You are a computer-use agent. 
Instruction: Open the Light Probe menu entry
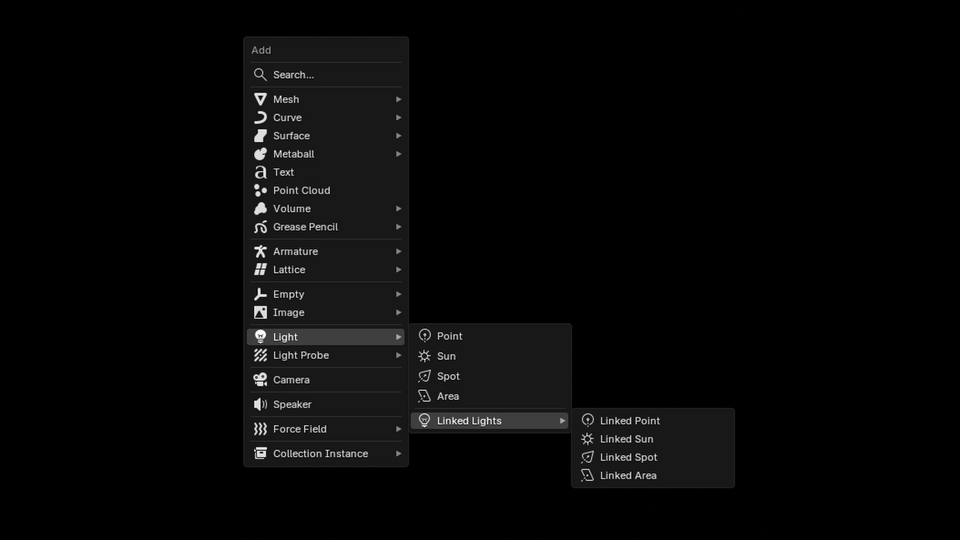click(x=301, y=355)
